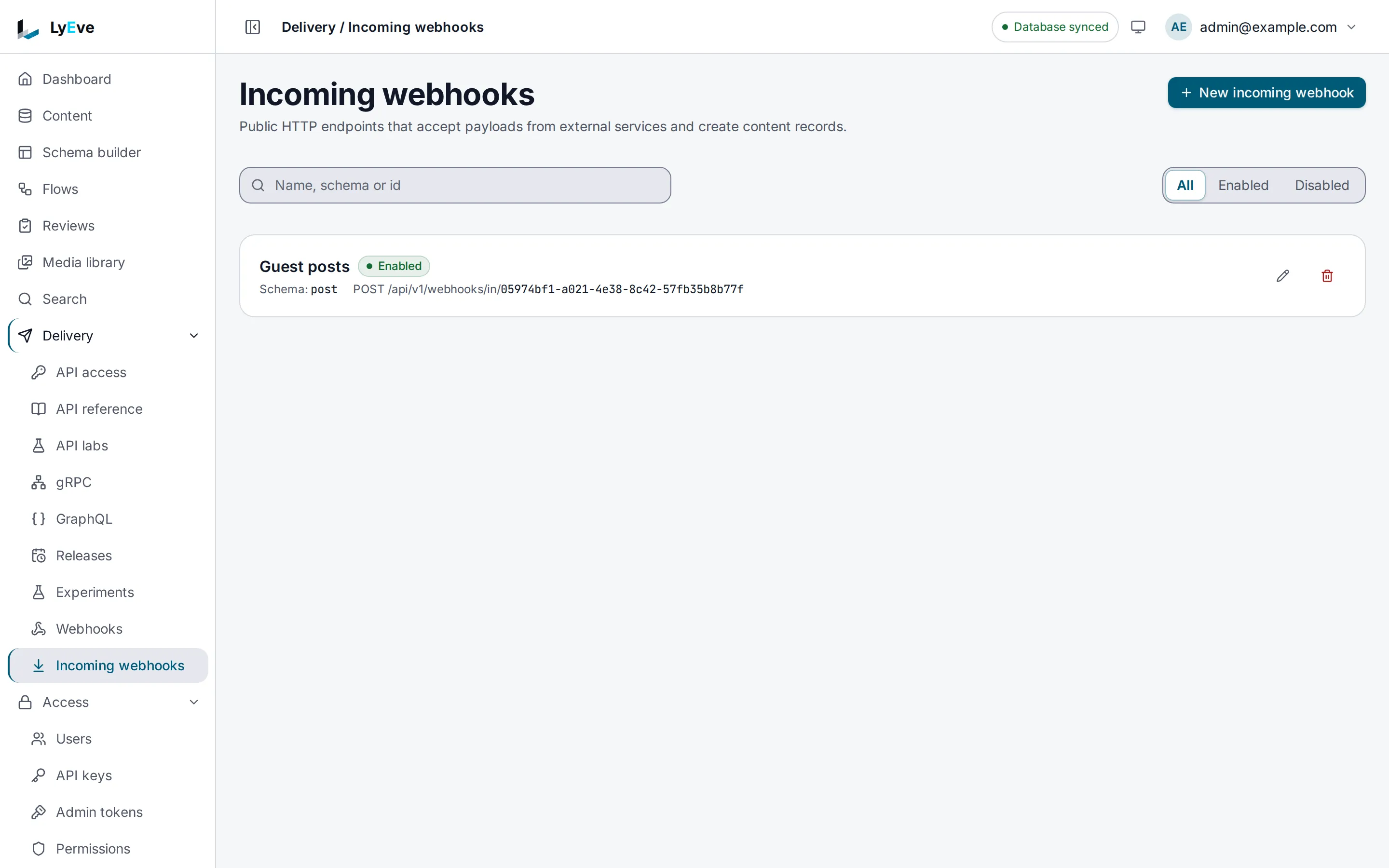
Task: Click the Content database icon
Action: [25, 116]
